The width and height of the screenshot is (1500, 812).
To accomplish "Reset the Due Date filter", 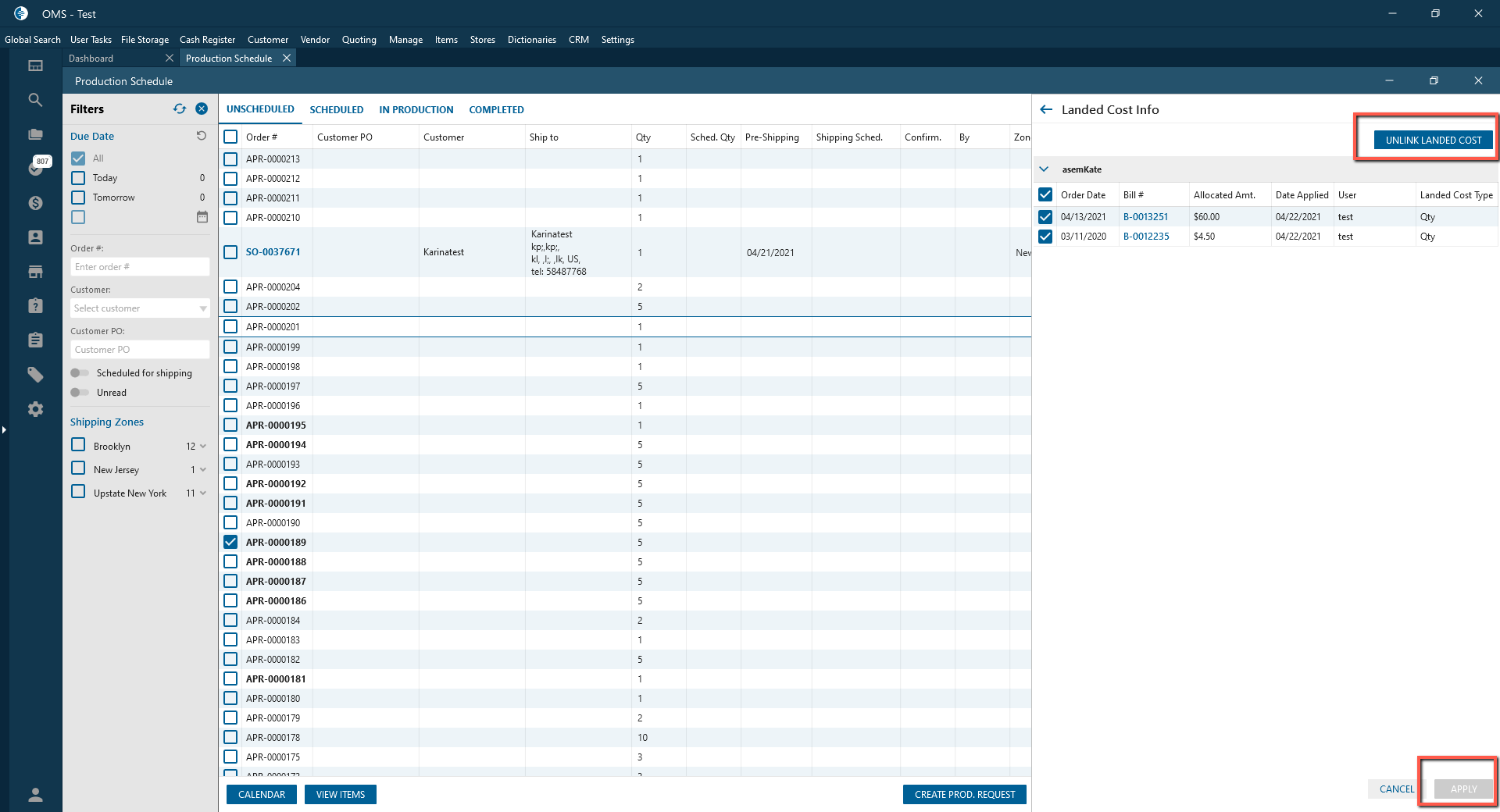I will pyautogui.click(x=202, y=136).
